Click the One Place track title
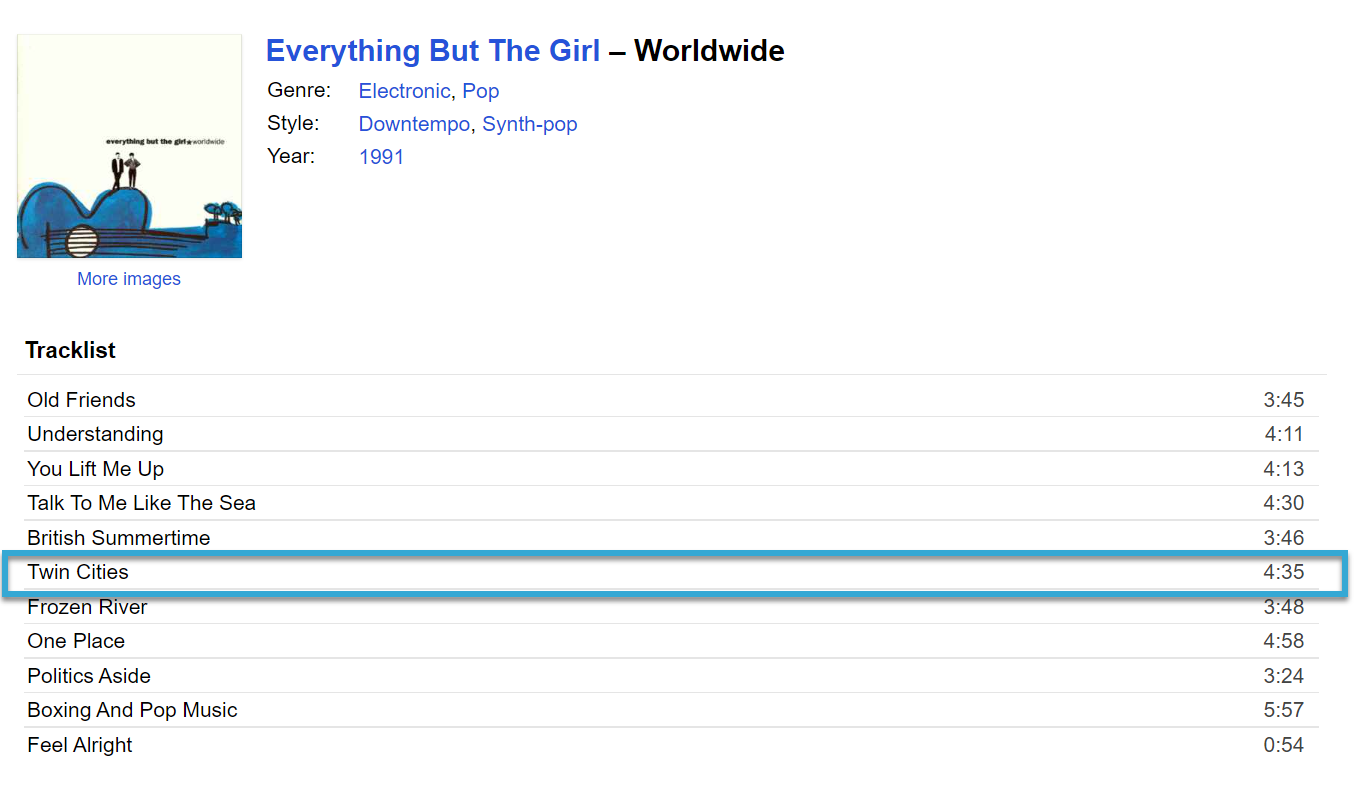The height and width of the screenshot is (791, 1363). 76,641
